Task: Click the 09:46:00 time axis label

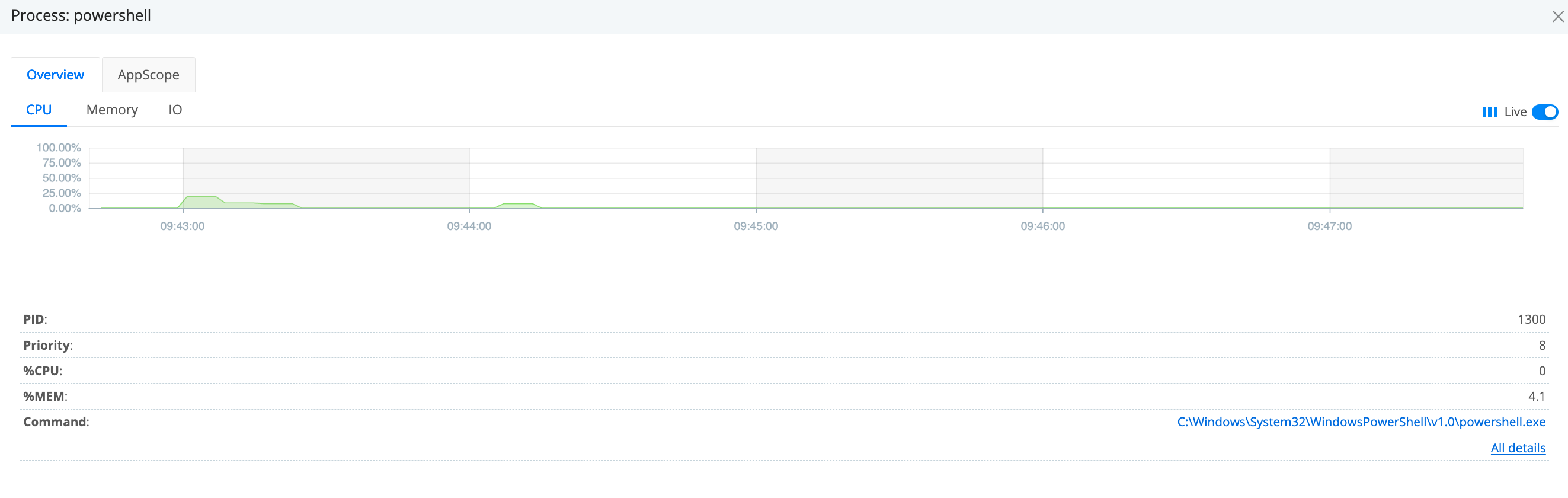Action: point(1042,226)
